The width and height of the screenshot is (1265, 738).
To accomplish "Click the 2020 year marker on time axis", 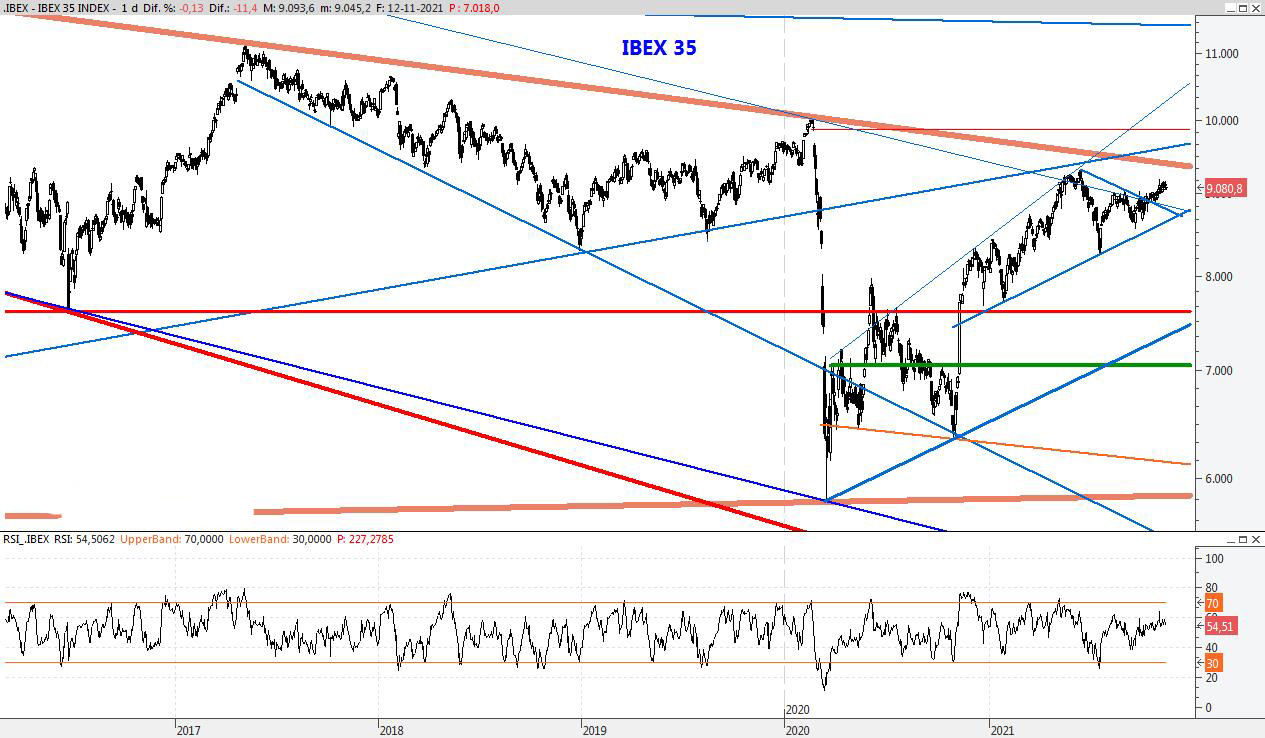I will click(798, 708).
